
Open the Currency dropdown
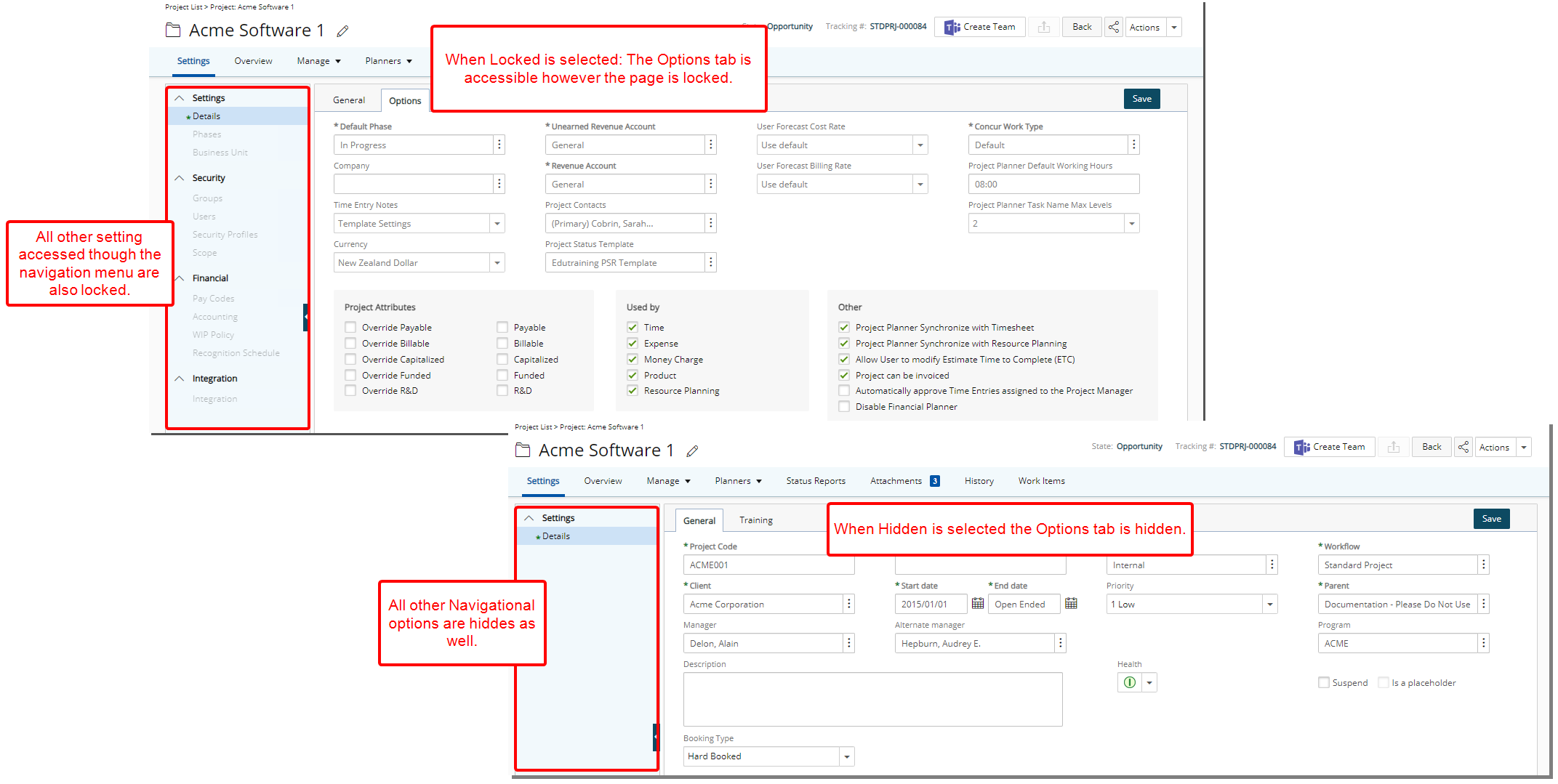497,262
